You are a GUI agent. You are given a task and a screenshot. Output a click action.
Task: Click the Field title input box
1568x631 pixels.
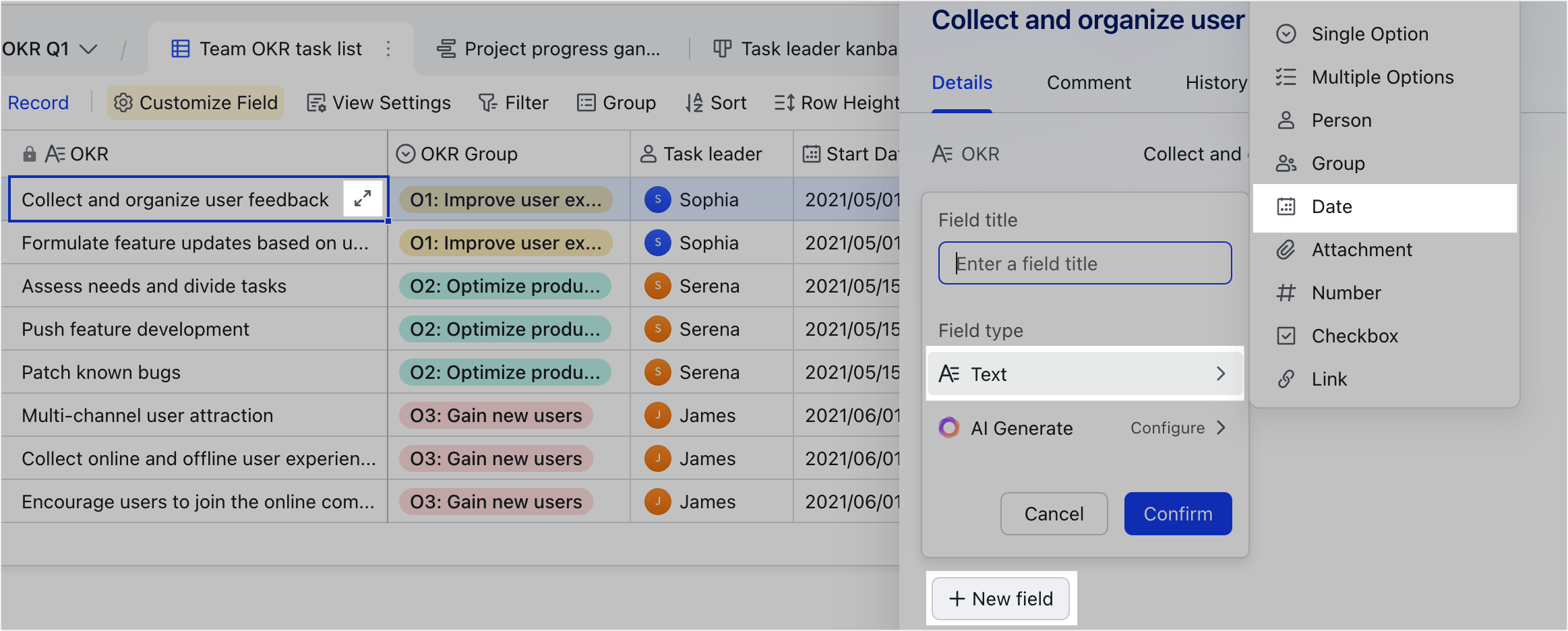tap(1085, 263)
